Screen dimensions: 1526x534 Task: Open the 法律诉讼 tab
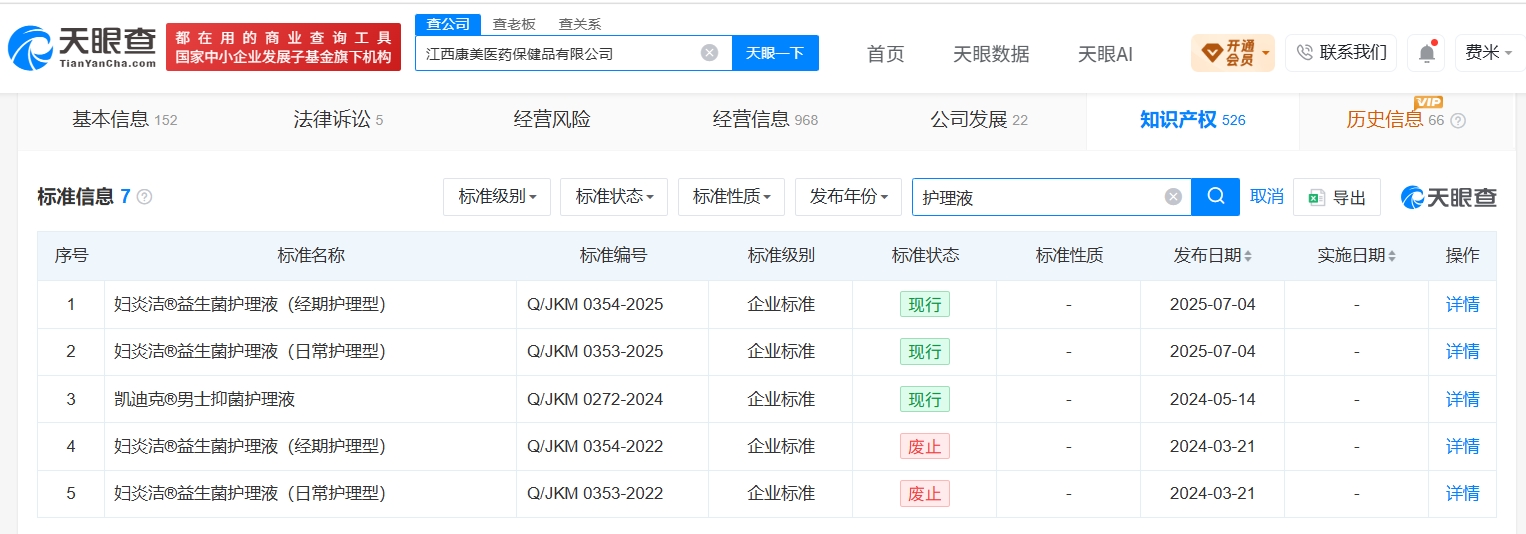tap(338, 120)
